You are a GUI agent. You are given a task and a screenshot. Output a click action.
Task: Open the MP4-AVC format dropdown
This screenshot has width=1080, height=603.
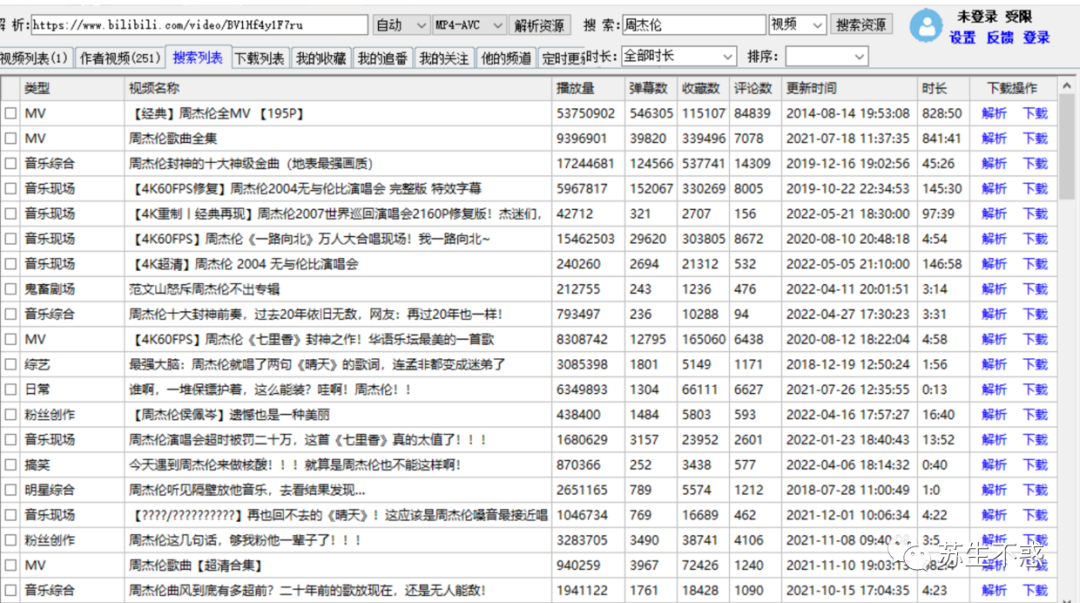(x=469, y=25)
